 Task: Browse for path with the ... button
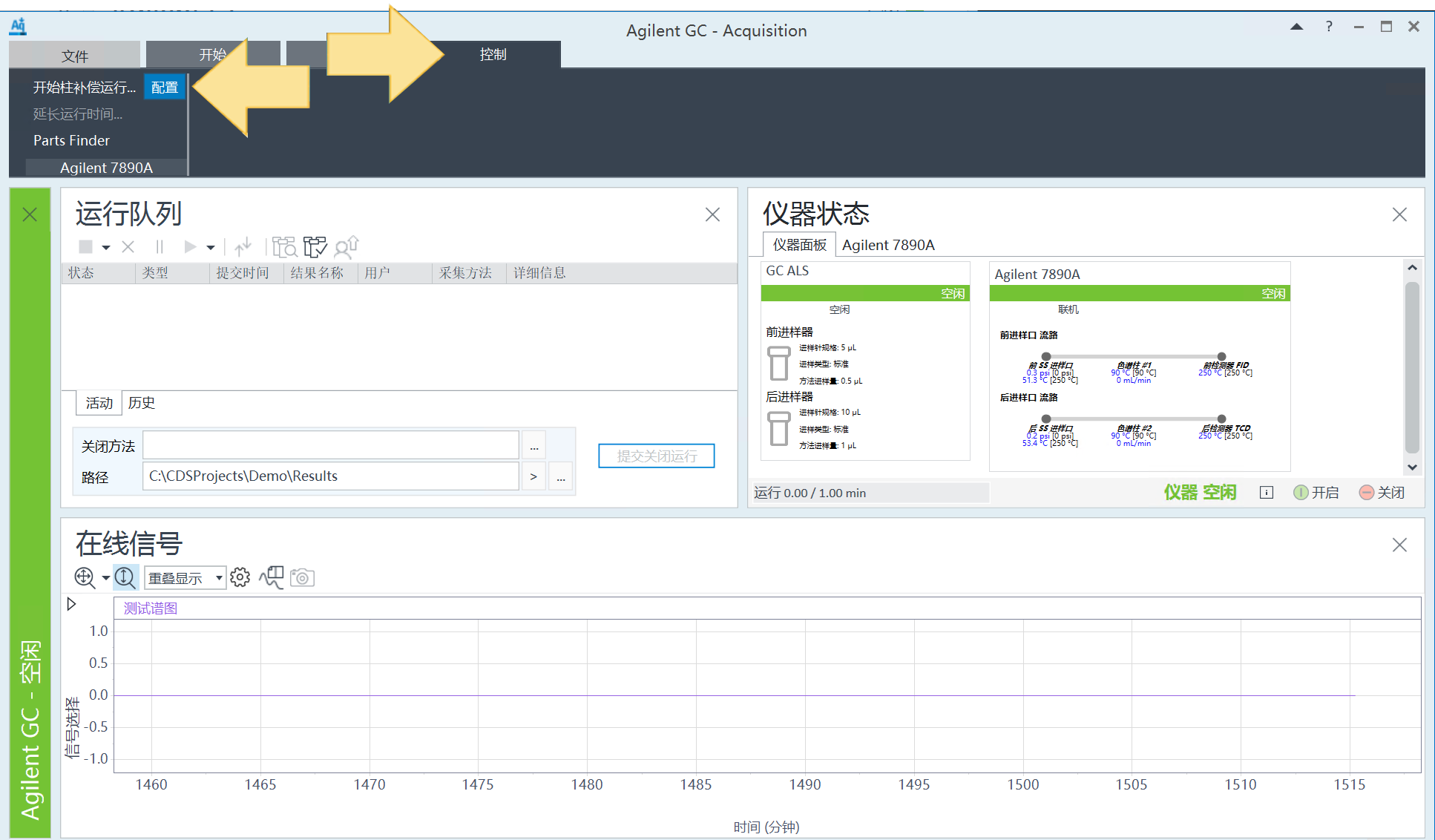click(x=561, y=476)
